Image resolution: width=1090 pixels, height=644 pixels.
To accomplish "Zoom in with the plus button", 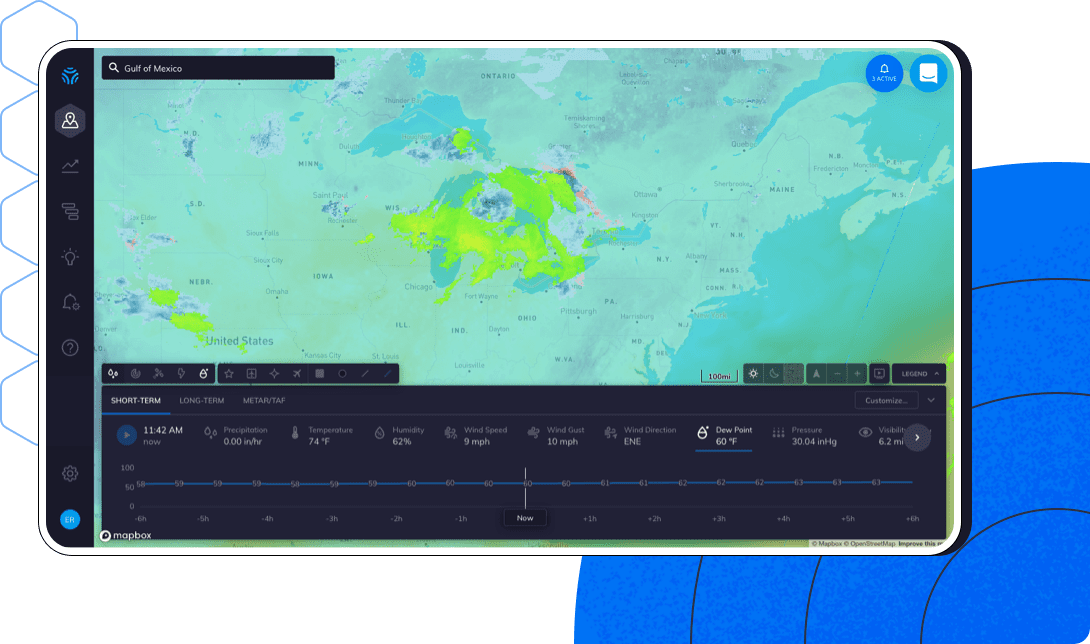I will [x=857, y=374].
